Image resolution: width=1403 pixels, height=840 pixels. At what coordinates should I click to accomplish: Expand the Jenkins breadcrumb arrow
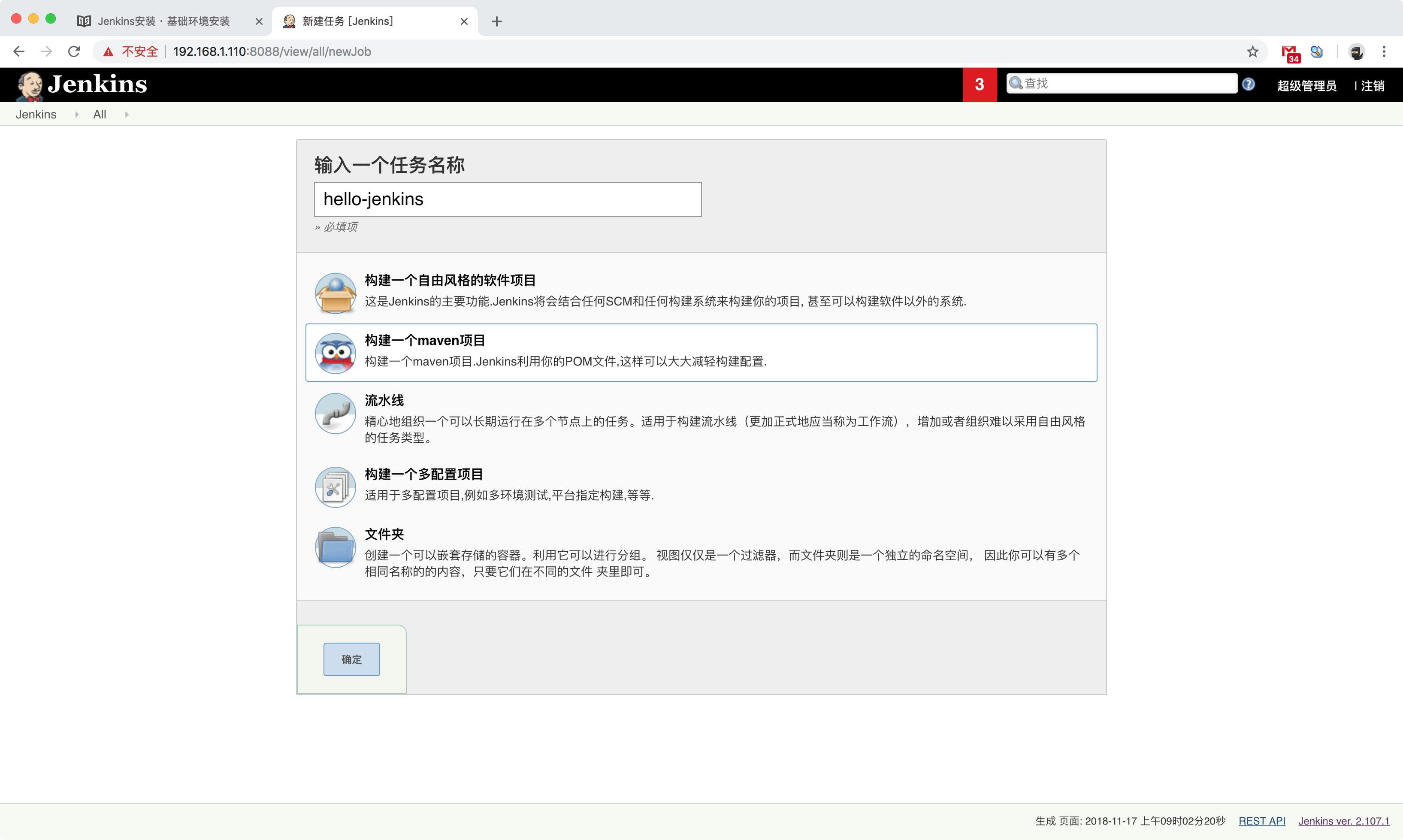pyautogui.click(x=77, y=115)
